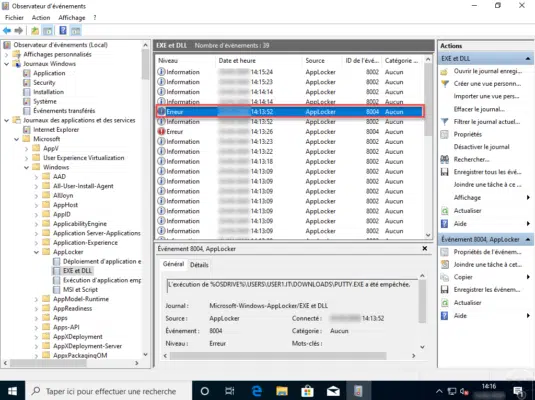Open the '?' help menu
The width and height of the screenshot is (535, 400).
(95, 17)
